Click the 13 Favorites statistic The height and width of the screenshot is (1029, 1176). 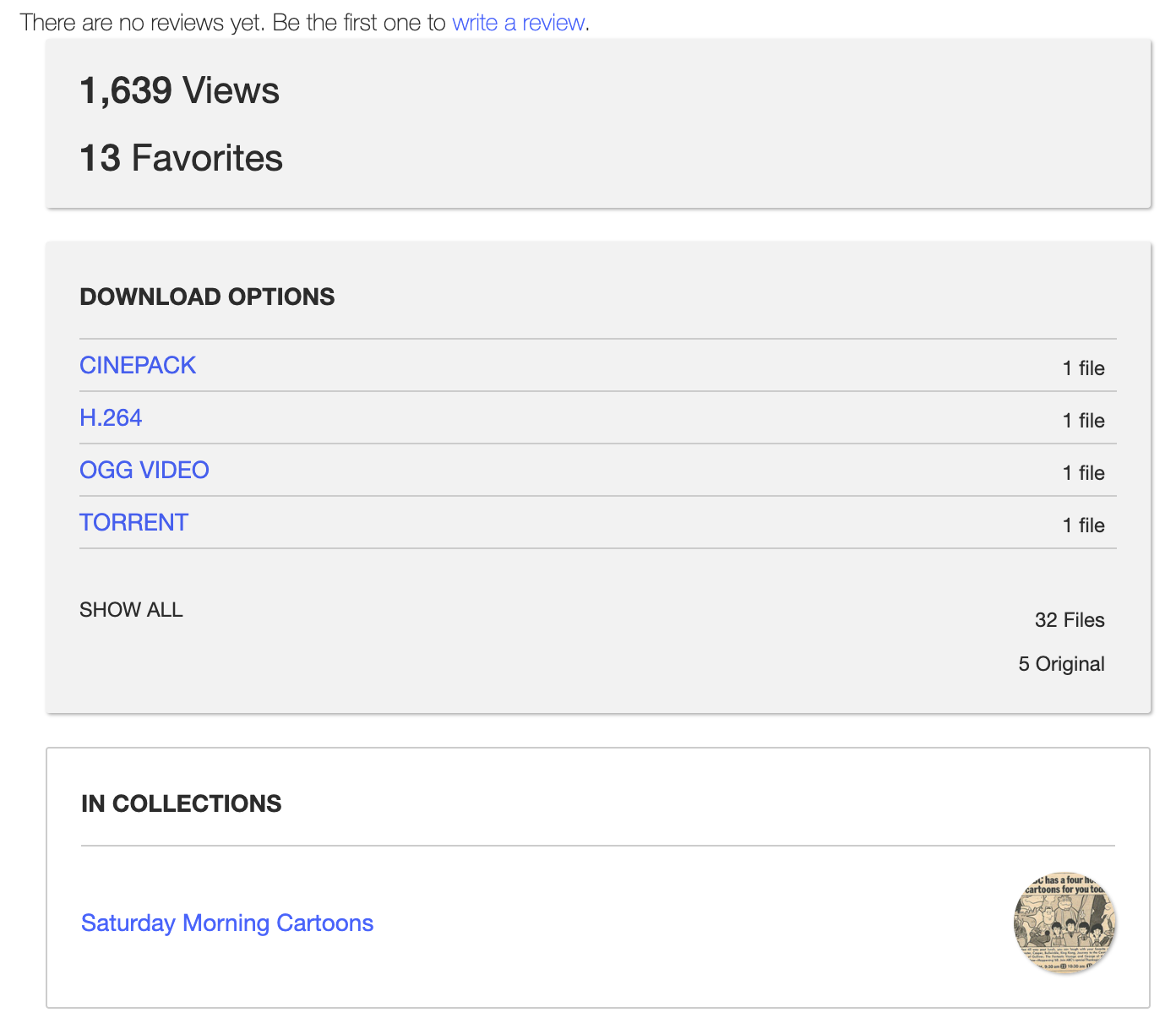pyautogui.click(x=181, y=158)
